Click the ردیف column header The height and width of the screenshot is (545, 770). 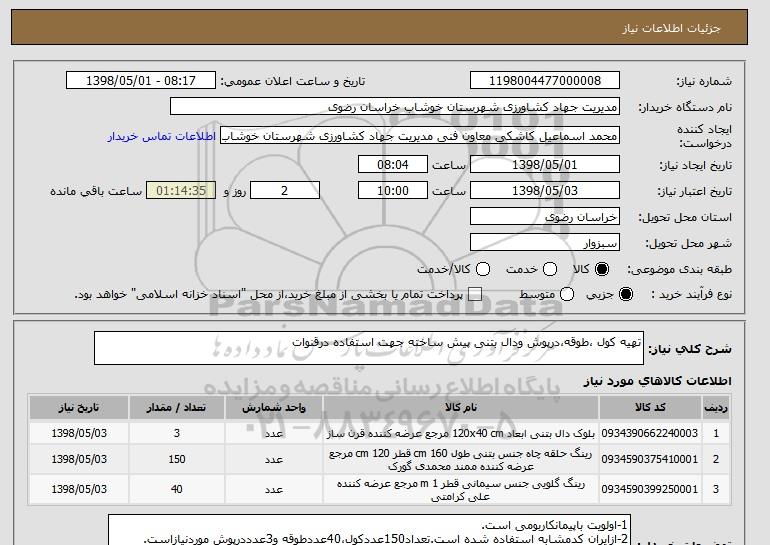[716, 408]
